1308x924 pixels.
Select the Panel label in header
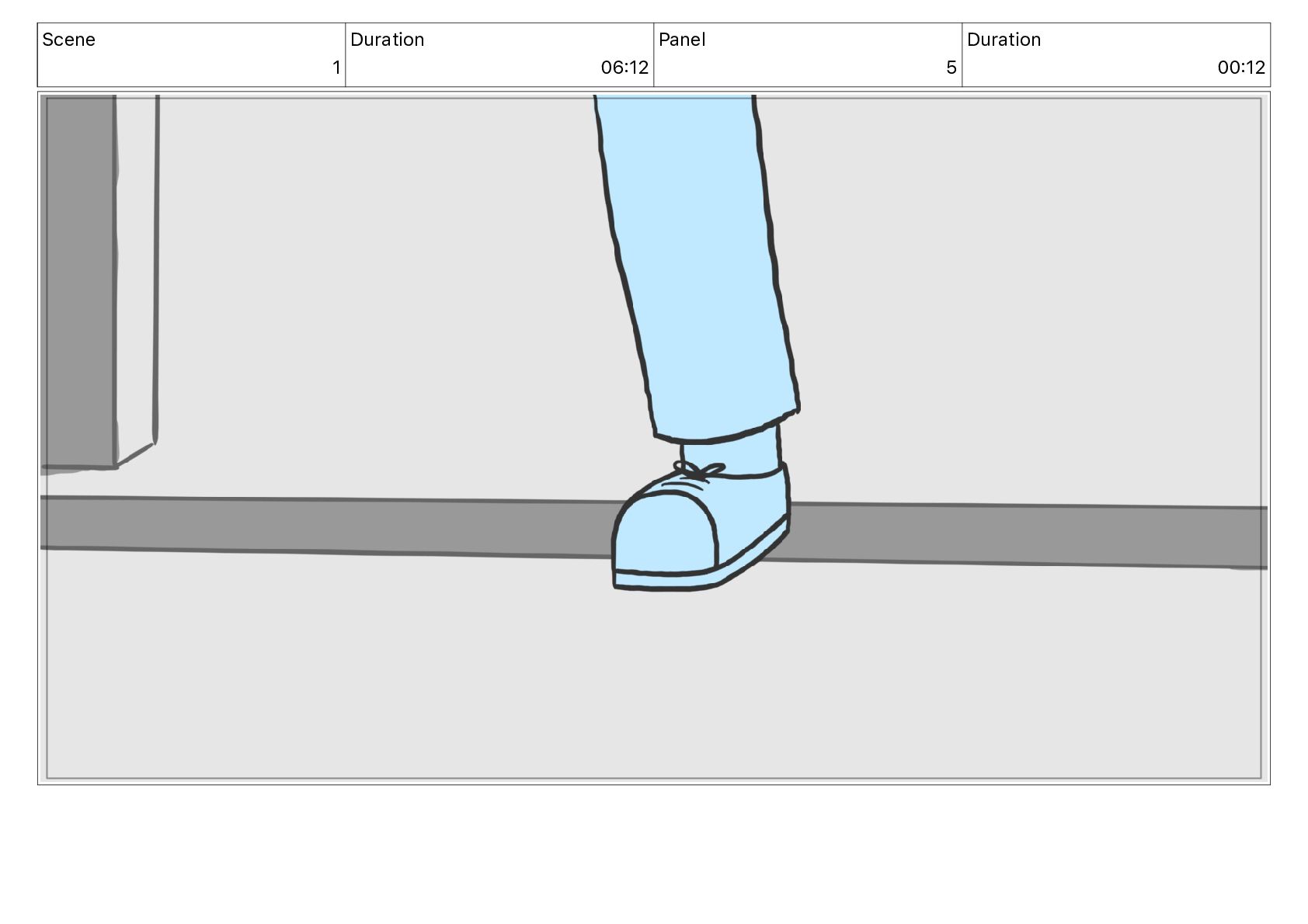tap(682, 40)
